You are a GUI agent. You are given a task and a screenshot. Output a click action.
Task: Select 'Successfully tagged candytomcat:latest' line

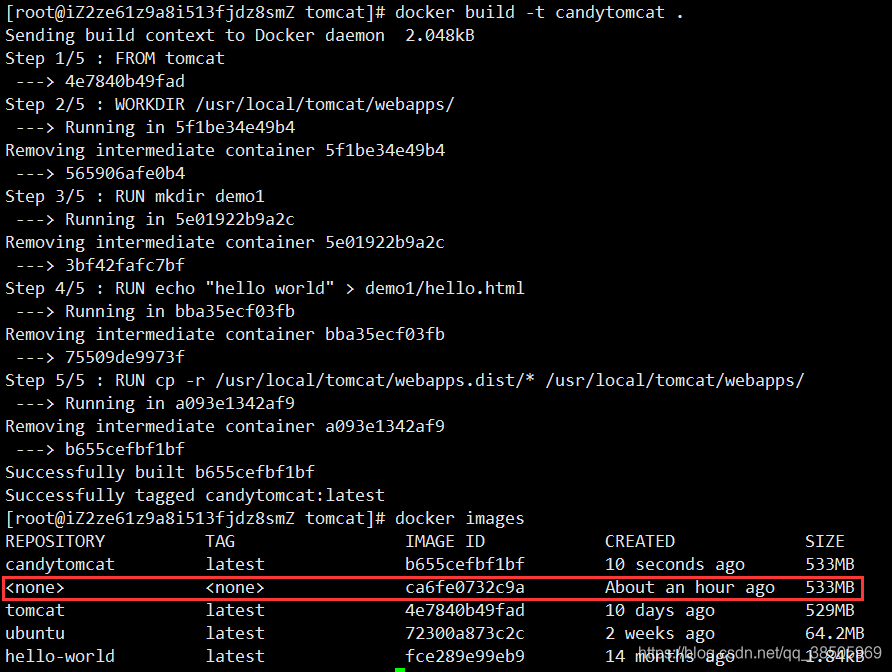click(195, 495)
